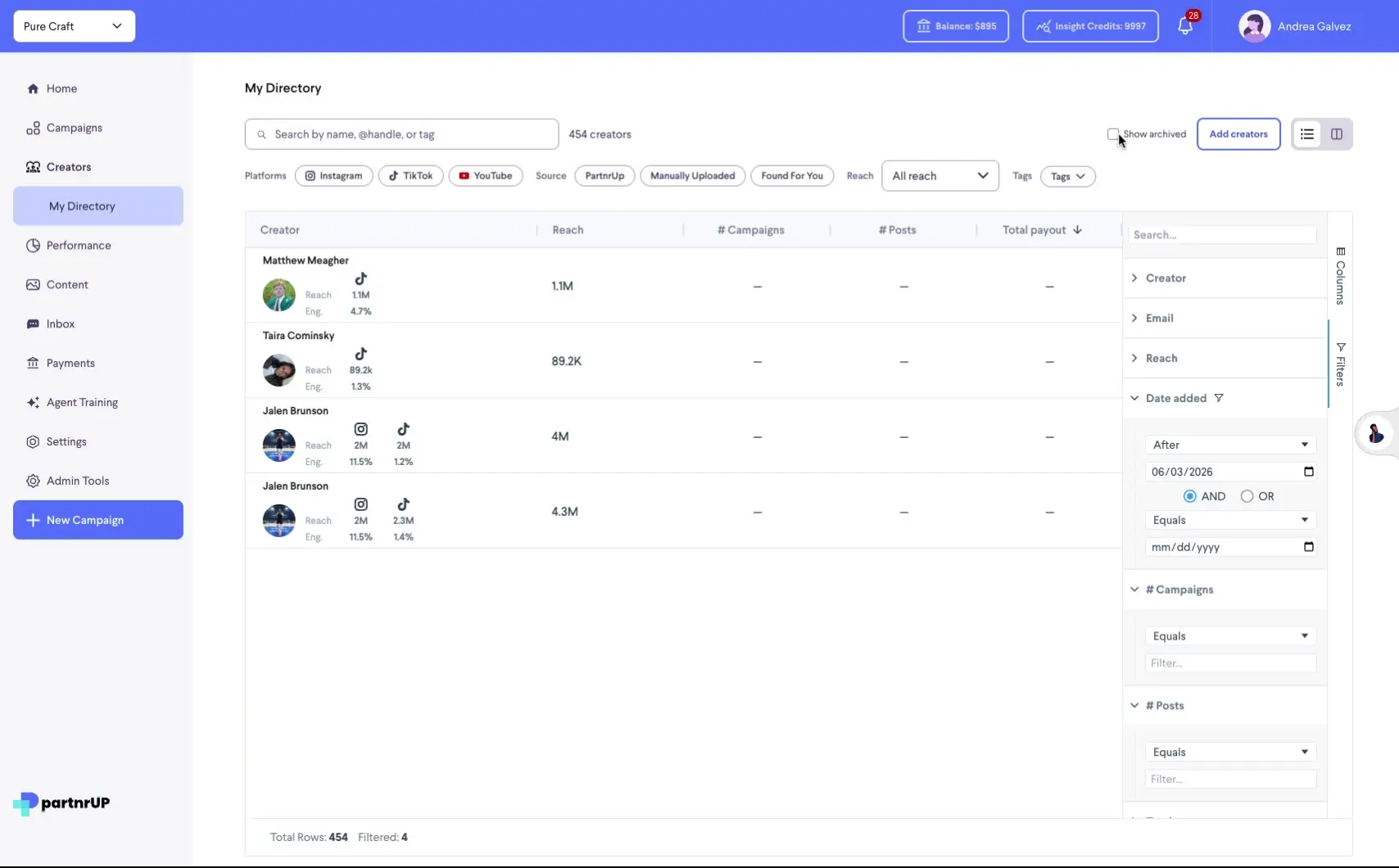Focus the creator search field
This screenshot has width=1399, height=868.
401,134
